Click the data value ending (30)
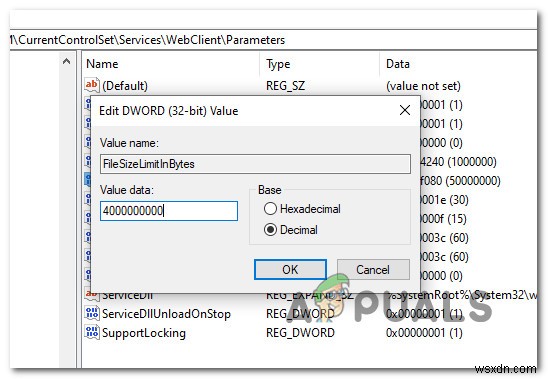The height and width of the screenshot is (379, 548). (x=444, y=200)
